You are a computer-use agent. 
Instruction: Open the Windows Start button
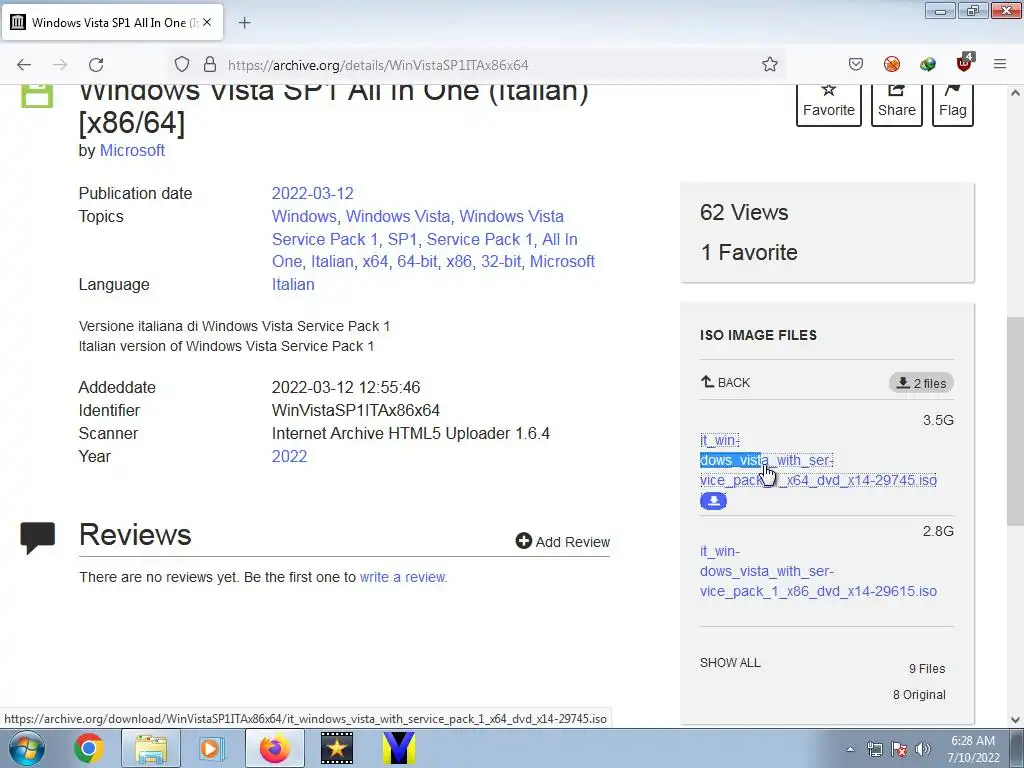(x=25, y=748)
